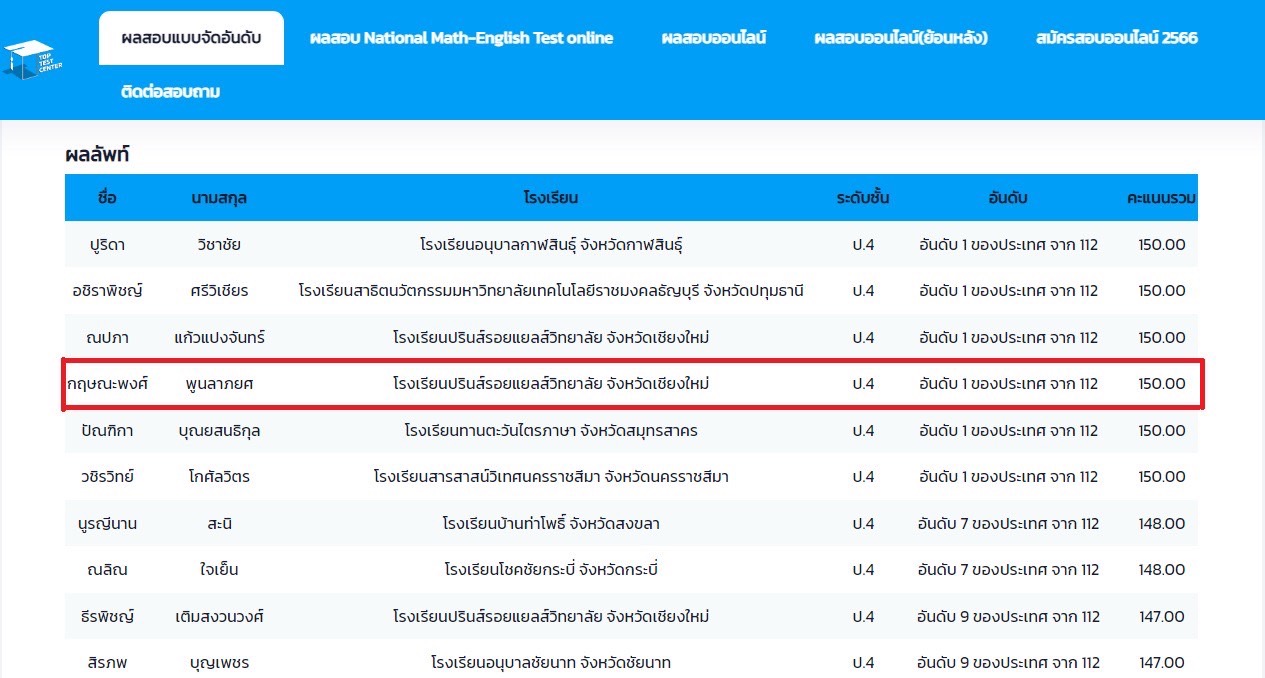Select the surname วิชาชัย
This screenshot has width=1265, height=678.
219,244
